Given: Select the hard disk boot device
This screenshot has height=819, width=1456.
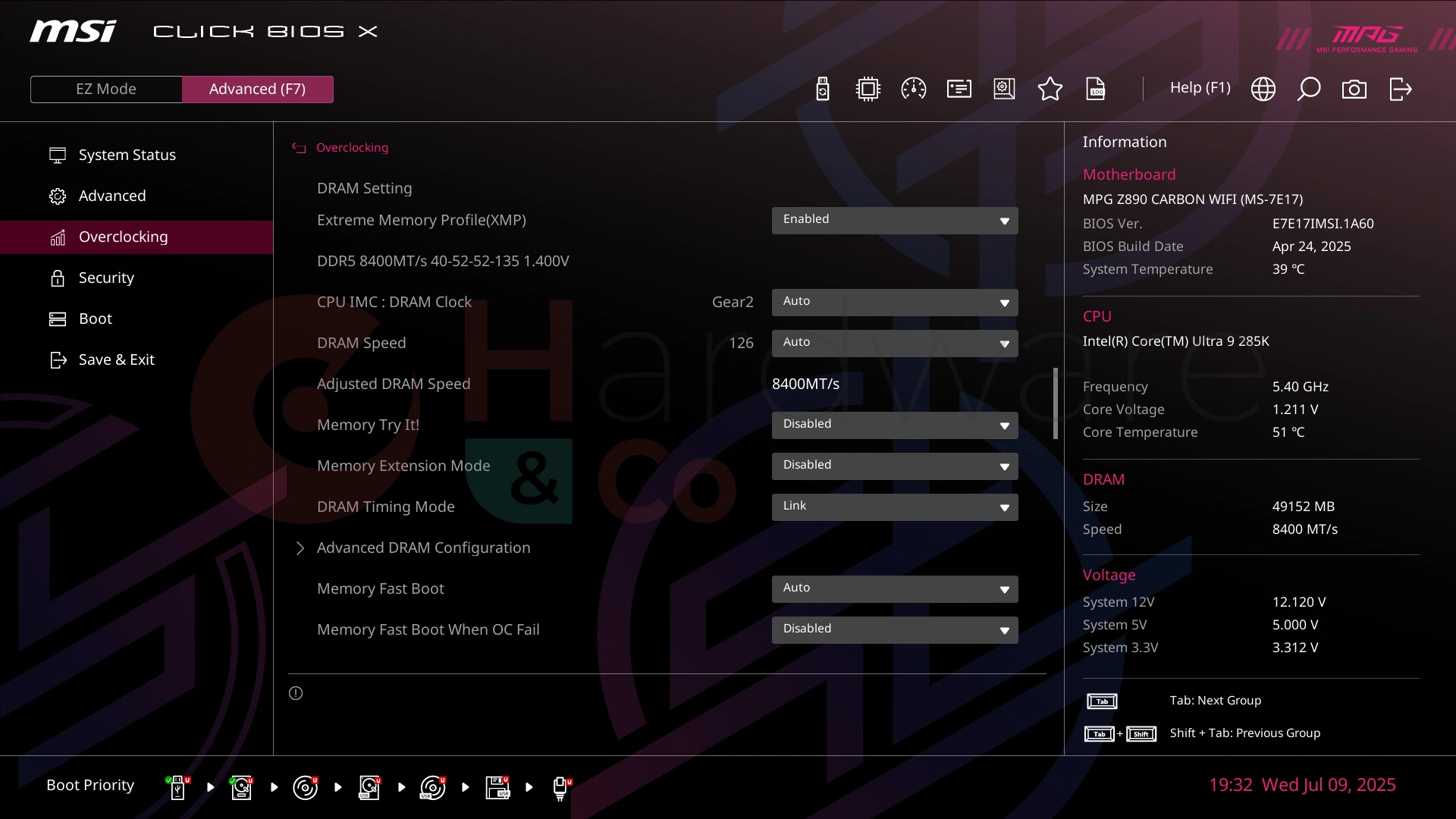Looking at the screenshot, I should [242, 787].
